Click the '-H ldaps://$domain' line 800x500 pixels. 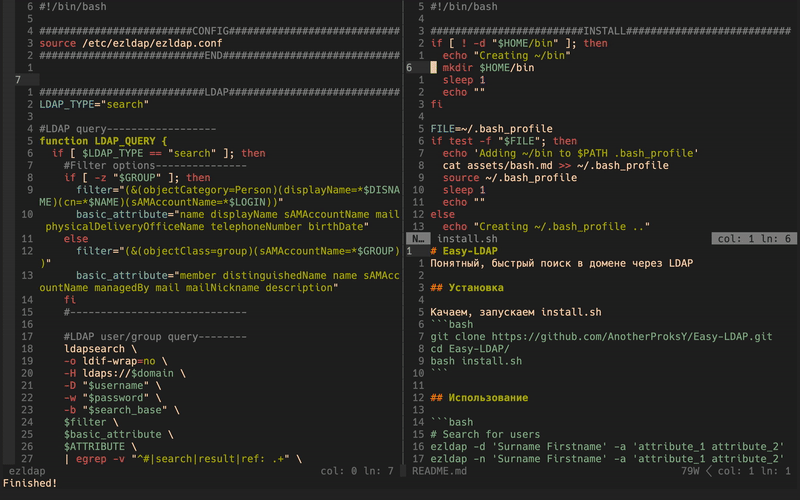pos(124,373)
